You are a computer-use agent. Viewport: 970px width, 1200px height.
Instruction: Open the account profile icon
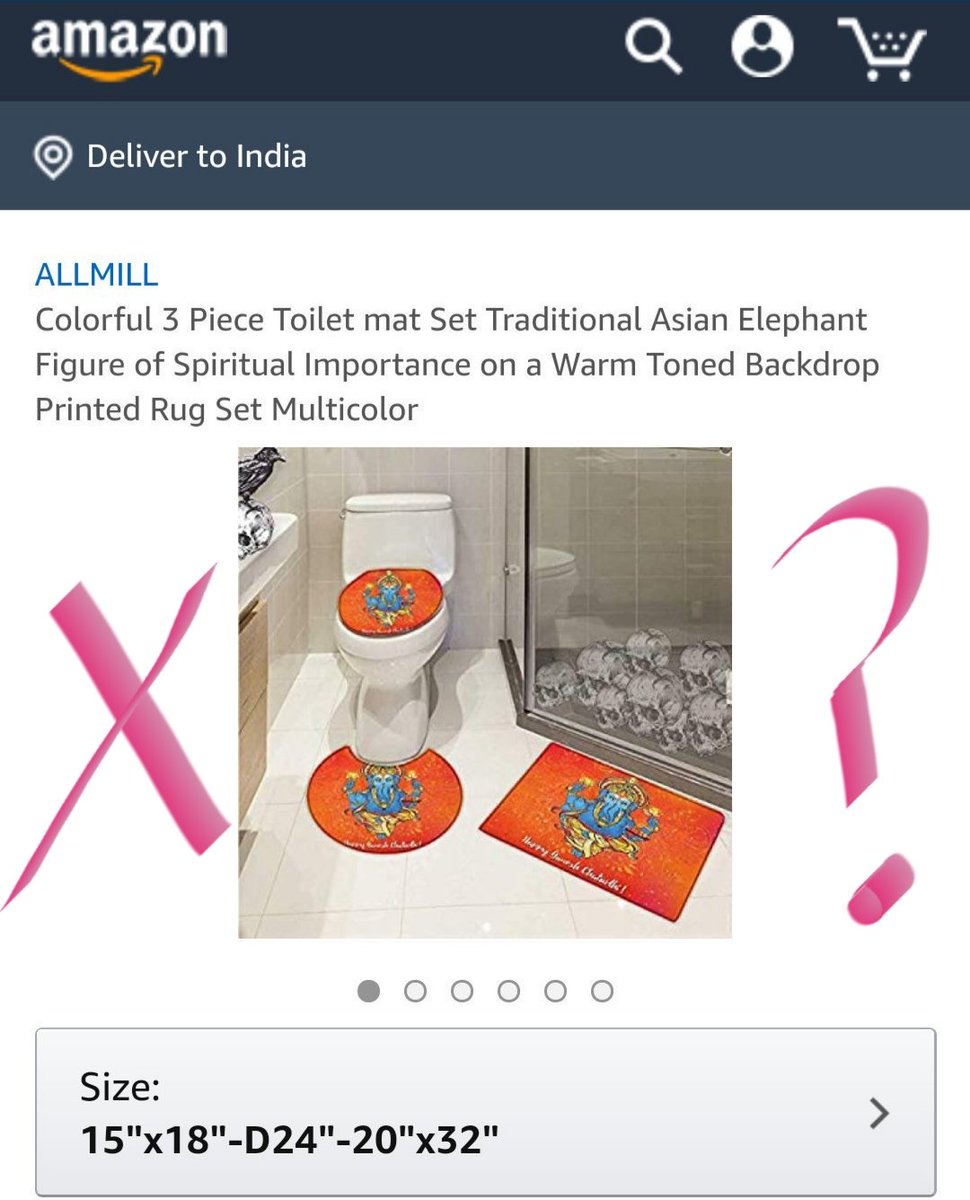763,46
